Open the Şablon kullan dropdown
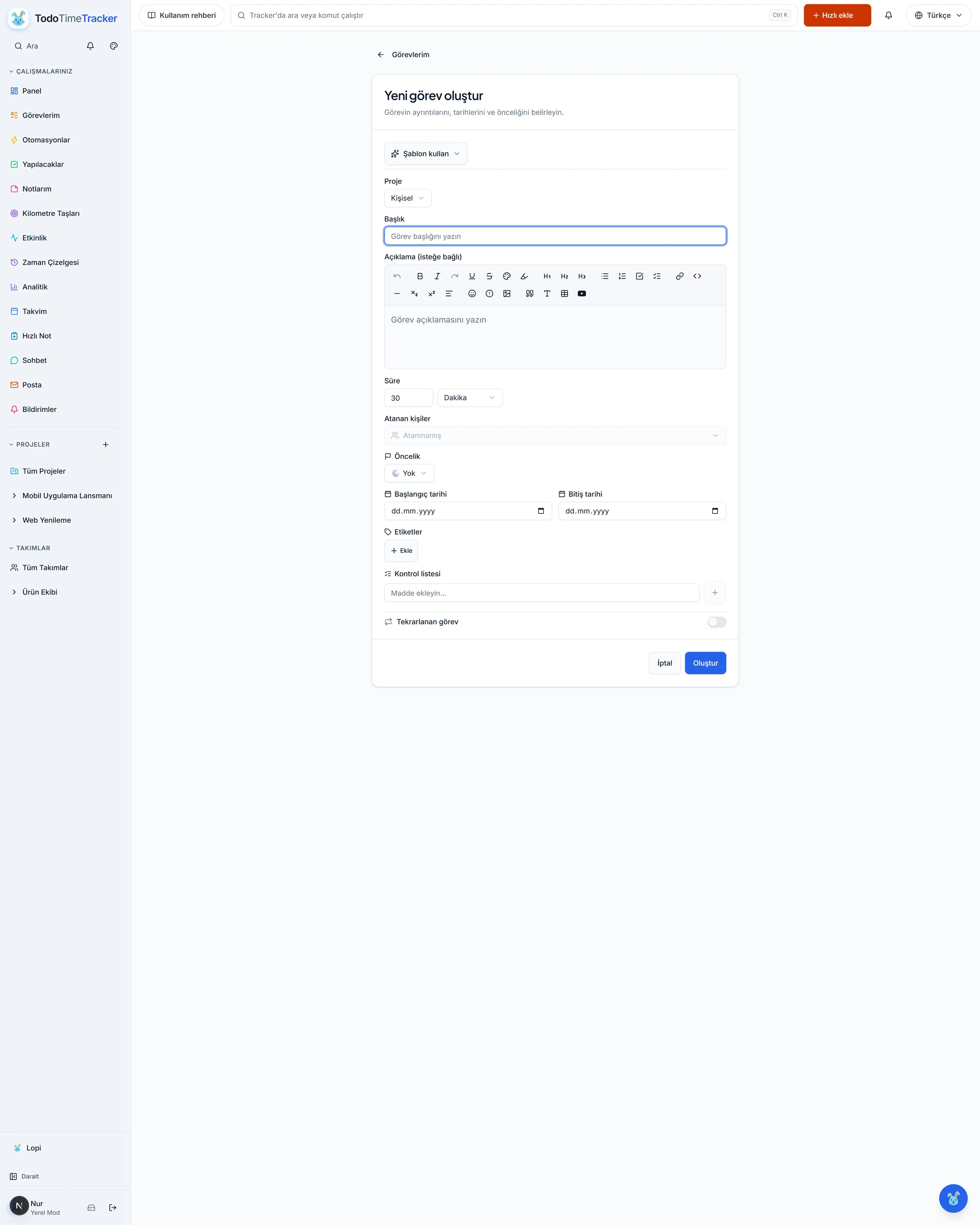Image resolution: width=980 pixels, height=1225 pixels. [x=426, y=154]
